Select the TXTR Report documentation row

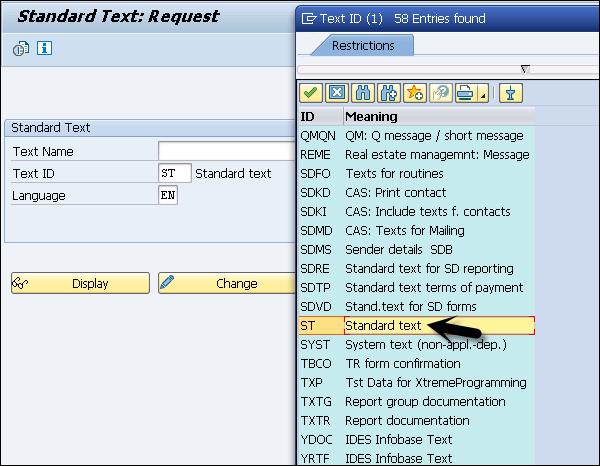coord(417,420)
